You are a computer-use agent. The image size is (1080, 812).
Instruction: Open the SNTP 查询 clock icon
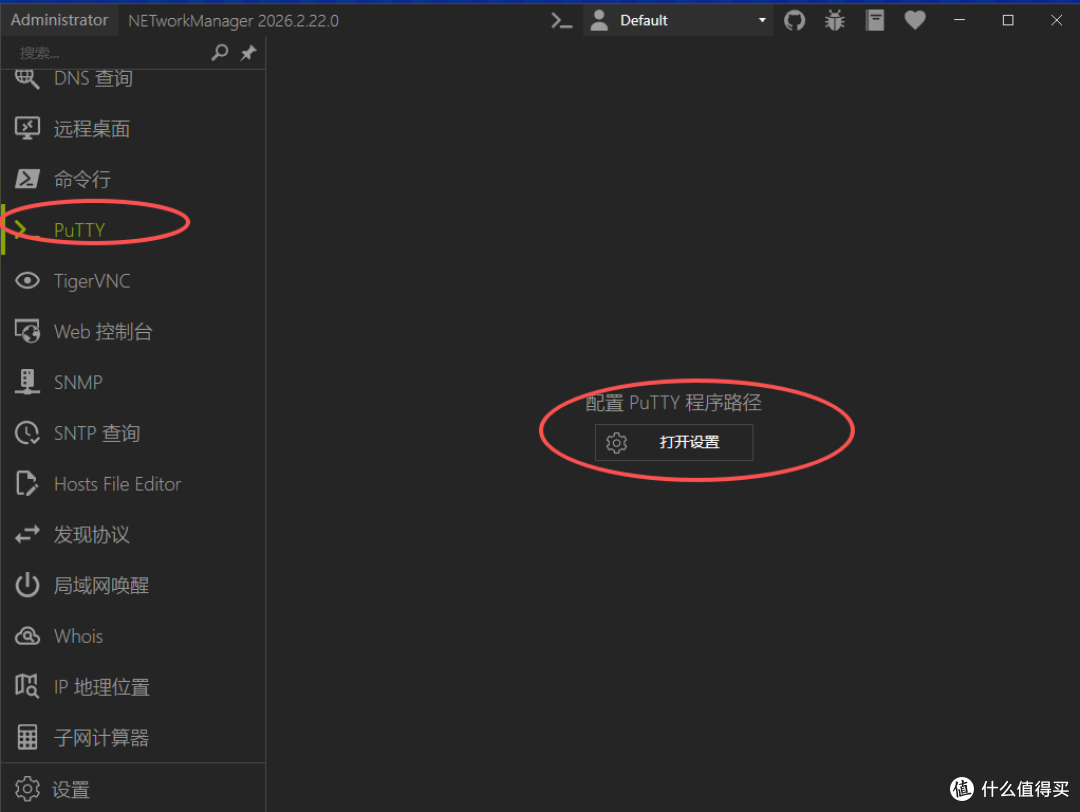[x=27, y=433]
